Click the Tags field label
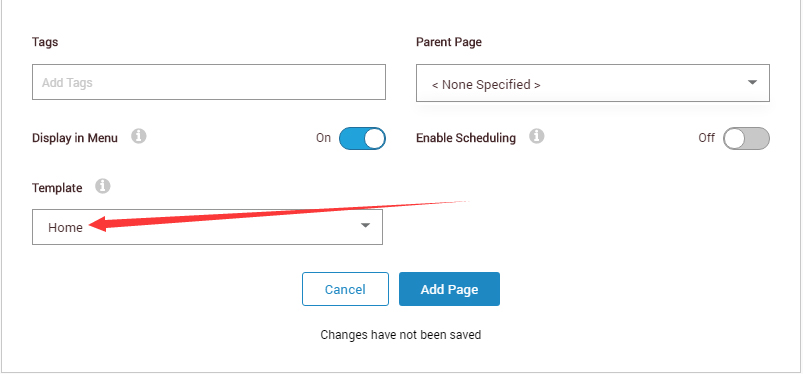The width and height of the screenshot is (803, 374). click(45, 42)
